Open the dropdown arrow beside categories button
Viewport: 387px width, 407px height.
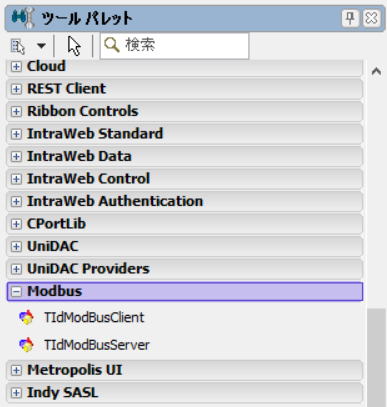(41, 46)
